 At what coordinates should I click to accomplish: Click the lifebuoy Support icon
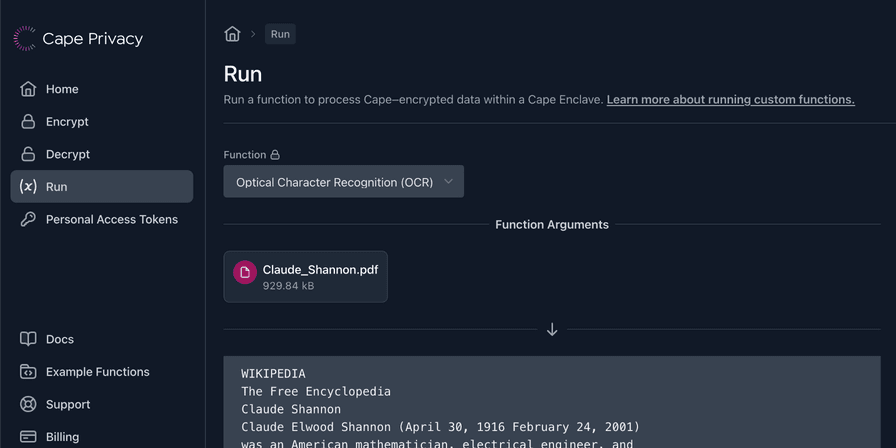28,405
